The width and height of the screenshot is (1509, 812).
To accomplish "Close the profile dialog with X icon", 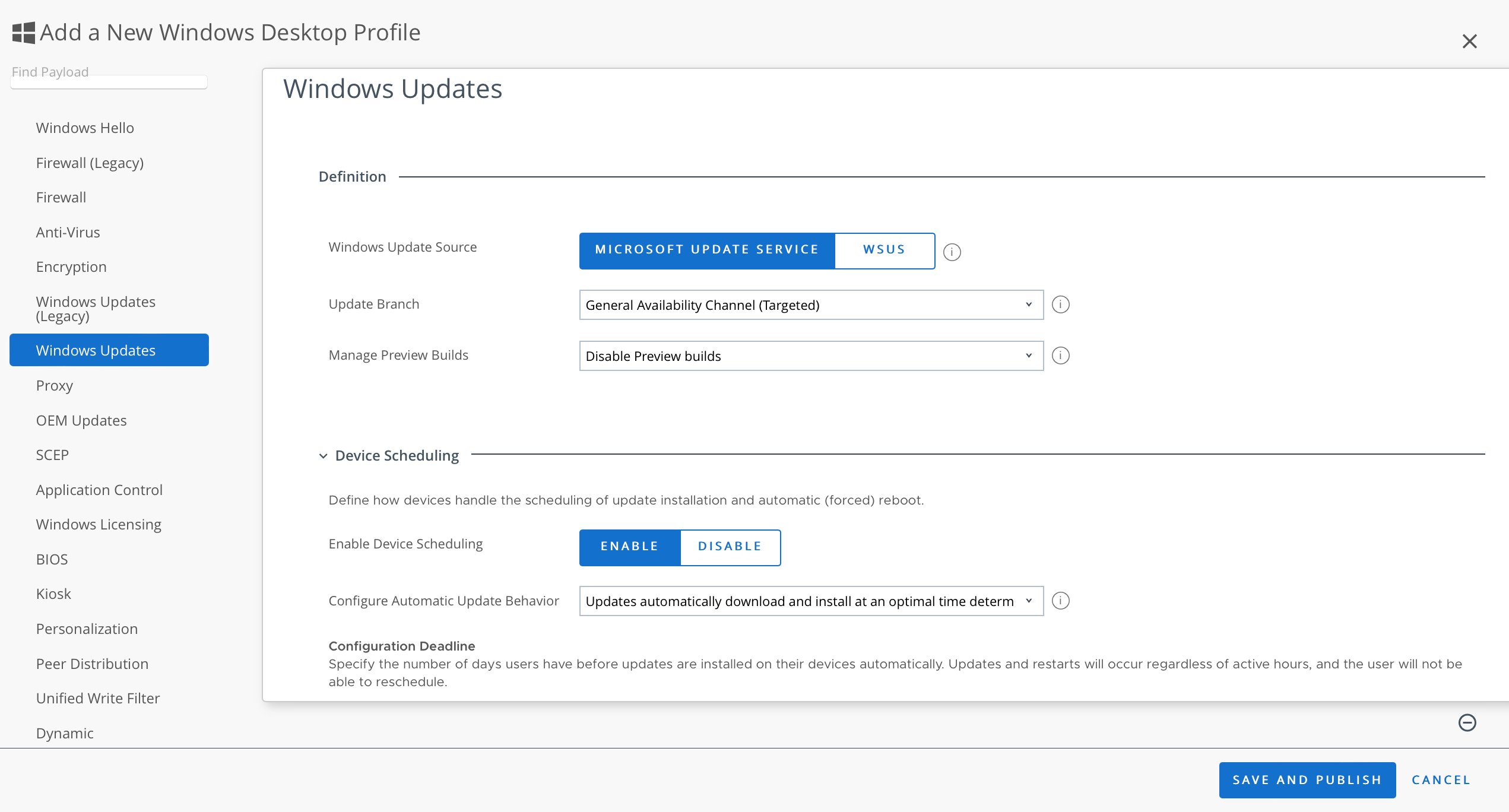I will [x=1469, y=42].
